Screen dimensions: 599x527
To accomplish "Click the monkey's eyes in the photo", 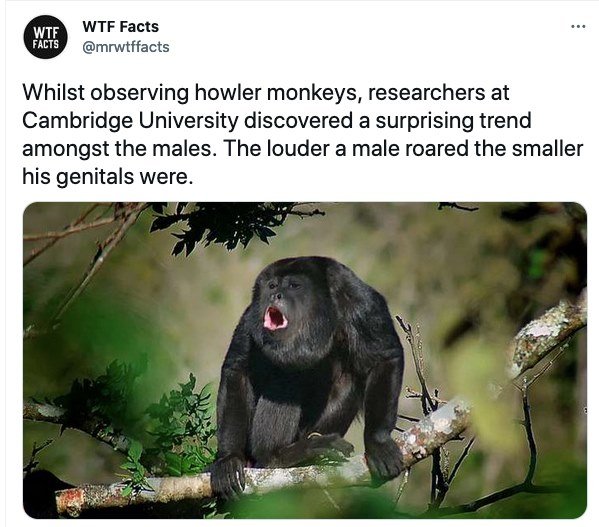I will pyautogui.click(x=283, y=285).
